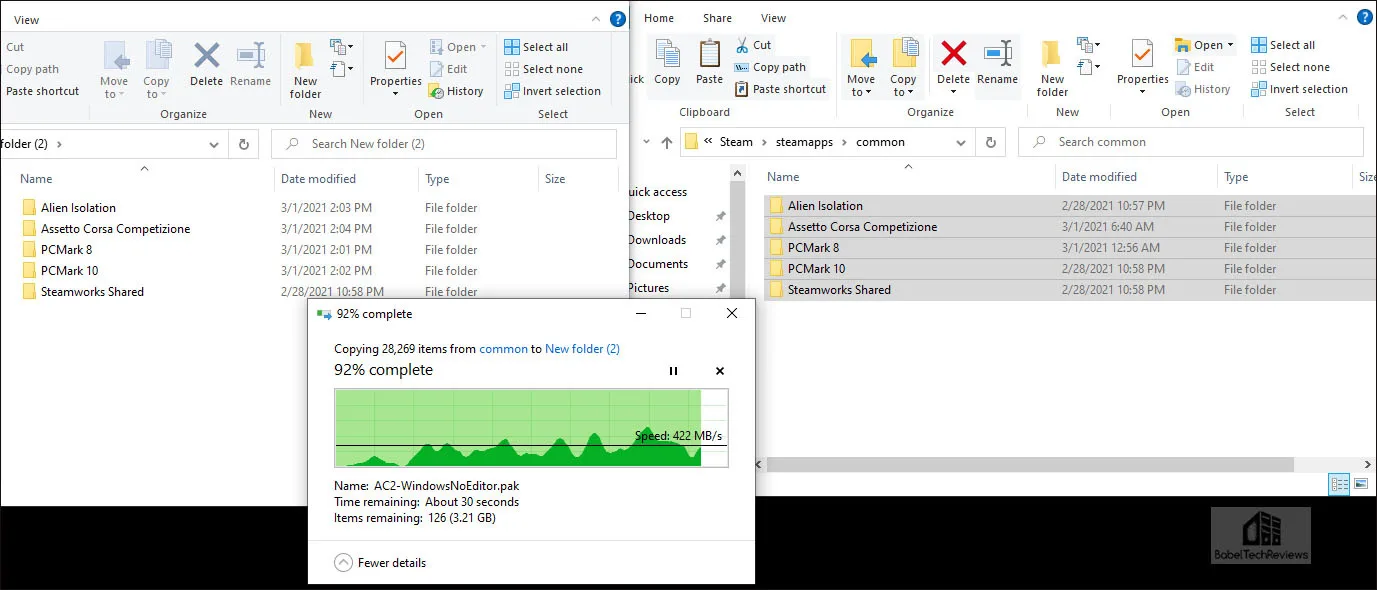Sort by Name column in right window

[x=783, y=177]
